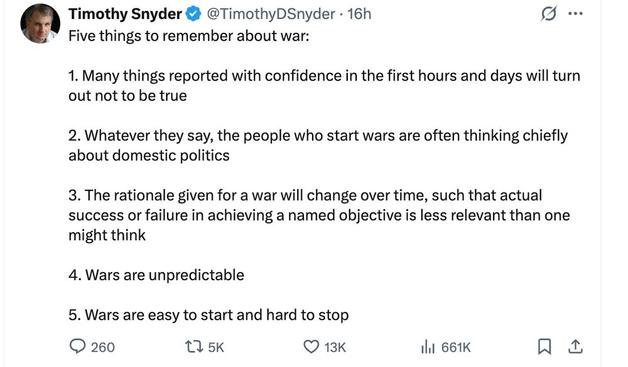Screen dimensions: 628x367
Task: Repost using the retweet arrows icon
Action: (194, 347)
